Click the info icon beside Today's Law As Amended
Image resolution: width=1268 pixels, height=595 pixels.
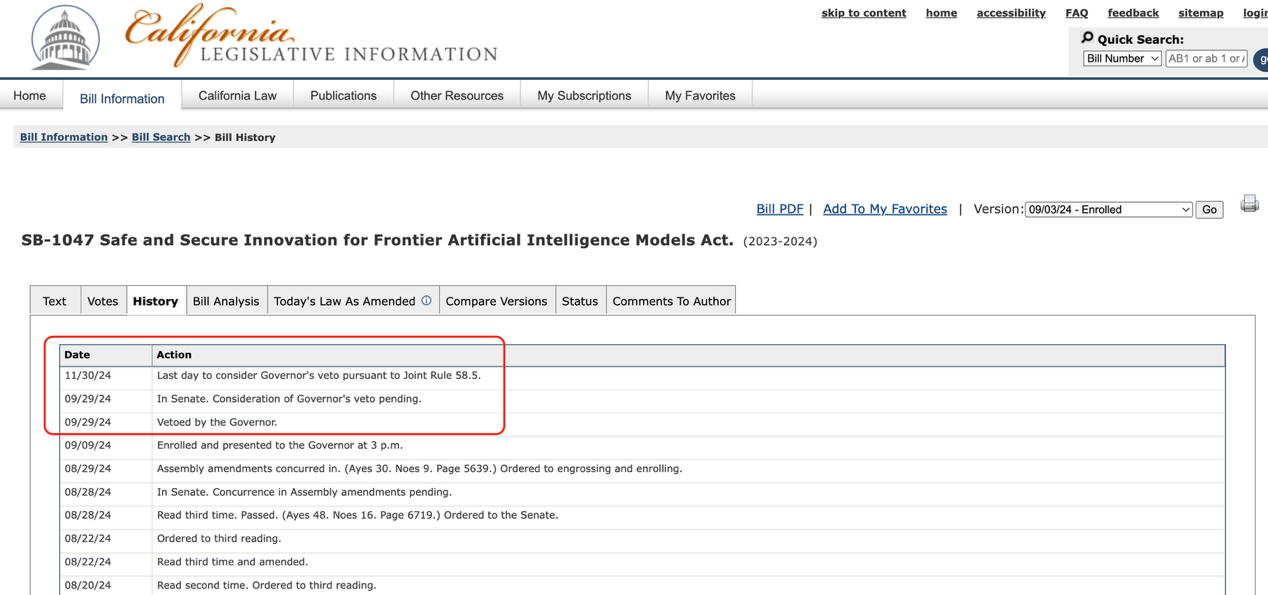point(426,301)
